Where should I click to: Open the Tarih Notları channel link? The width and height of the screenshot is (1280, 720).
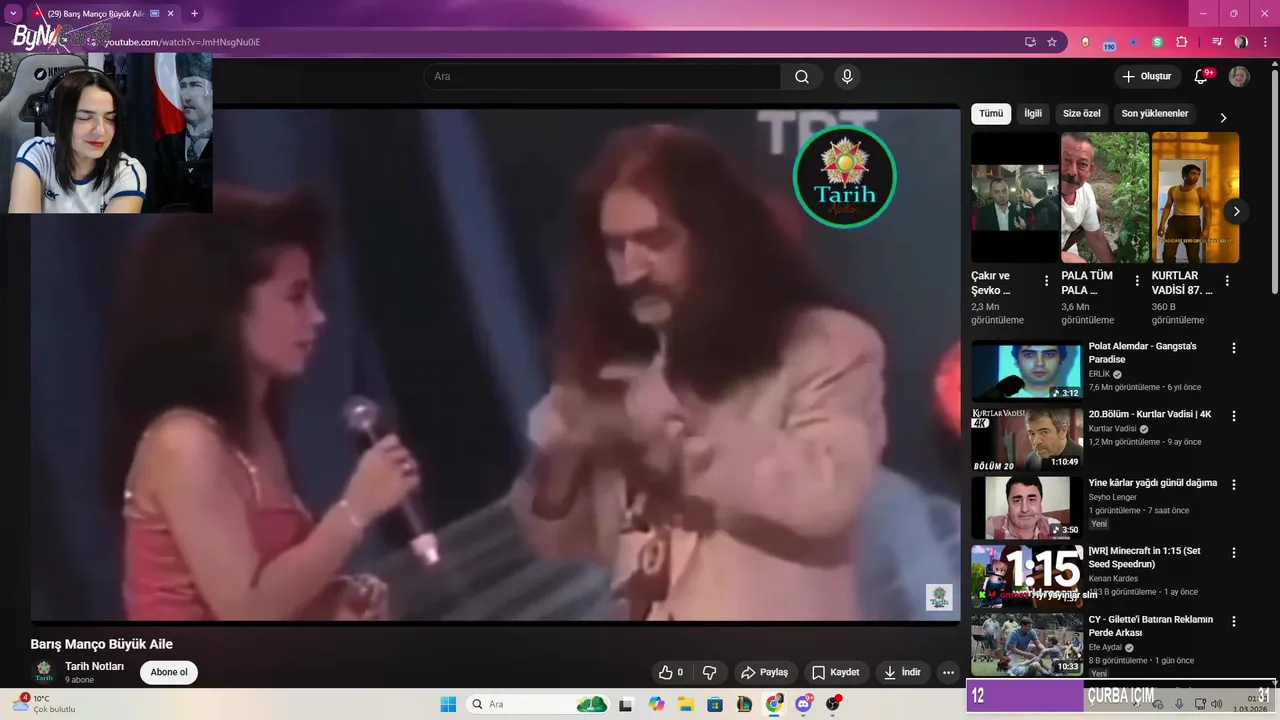click(95, 666)
